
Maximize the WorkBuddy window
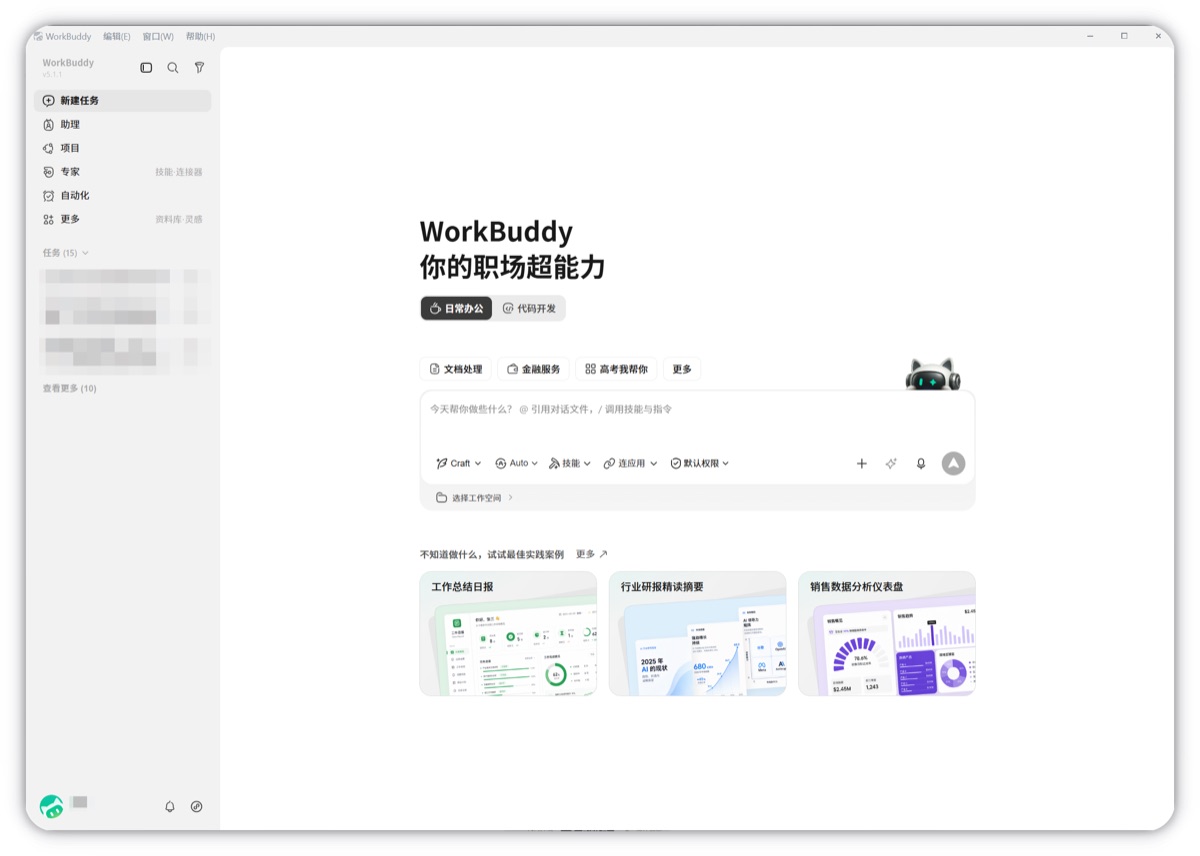pos(1124,36)
